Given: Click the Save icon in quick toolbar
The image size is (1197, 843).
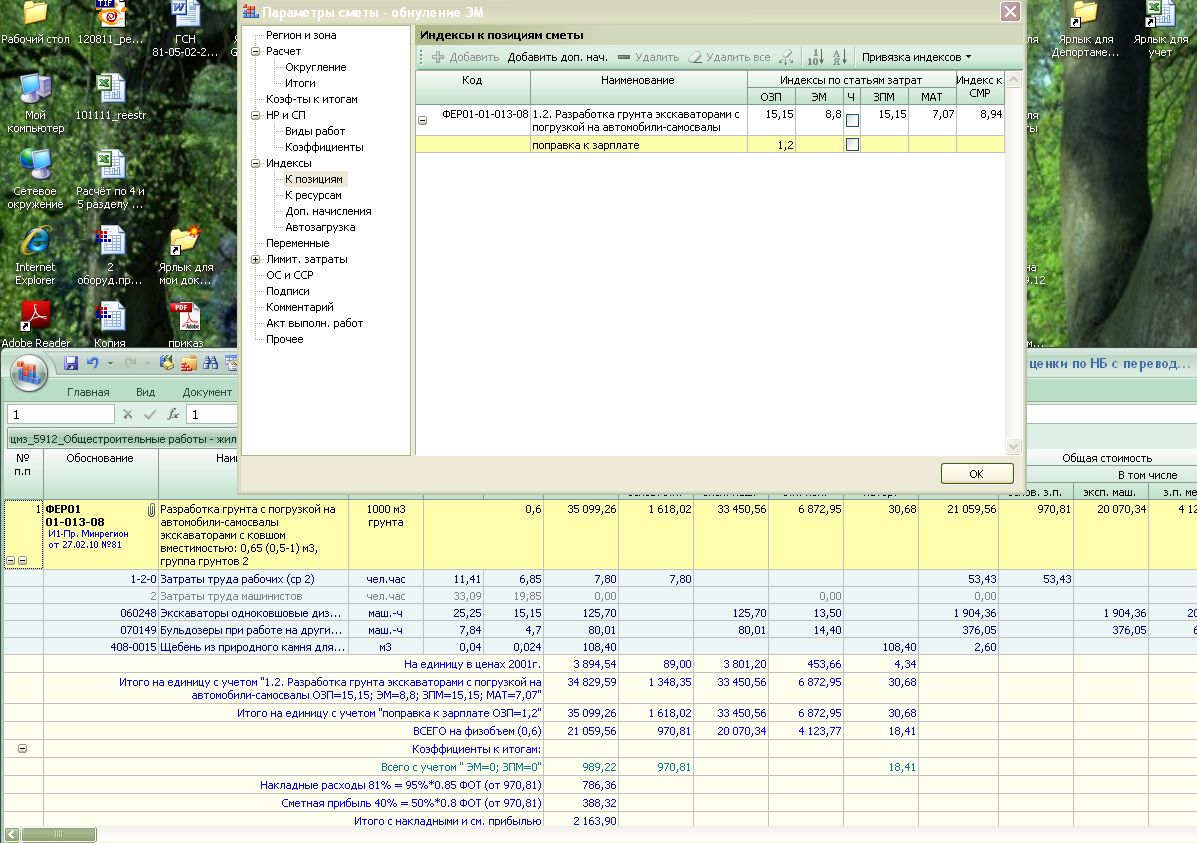Looking at the screenshot, I should [x=71, y=364].
